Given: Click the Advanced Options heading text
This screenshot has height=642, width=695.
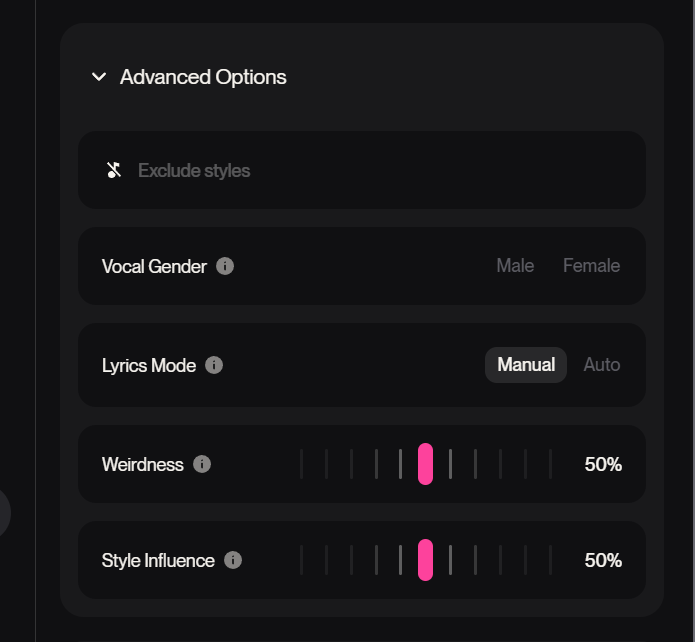Looking at the screenshot, I should 203,77.
